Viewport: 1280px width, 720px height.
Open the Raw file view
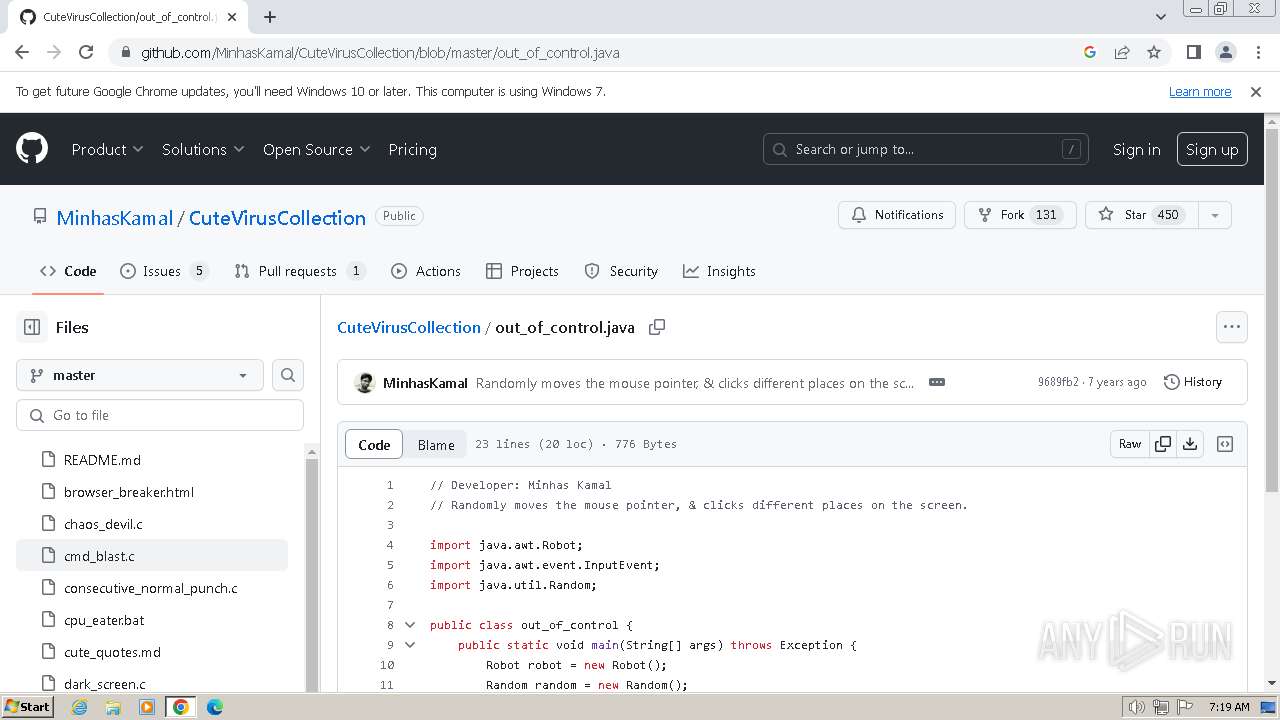[x=1130, y=444]
